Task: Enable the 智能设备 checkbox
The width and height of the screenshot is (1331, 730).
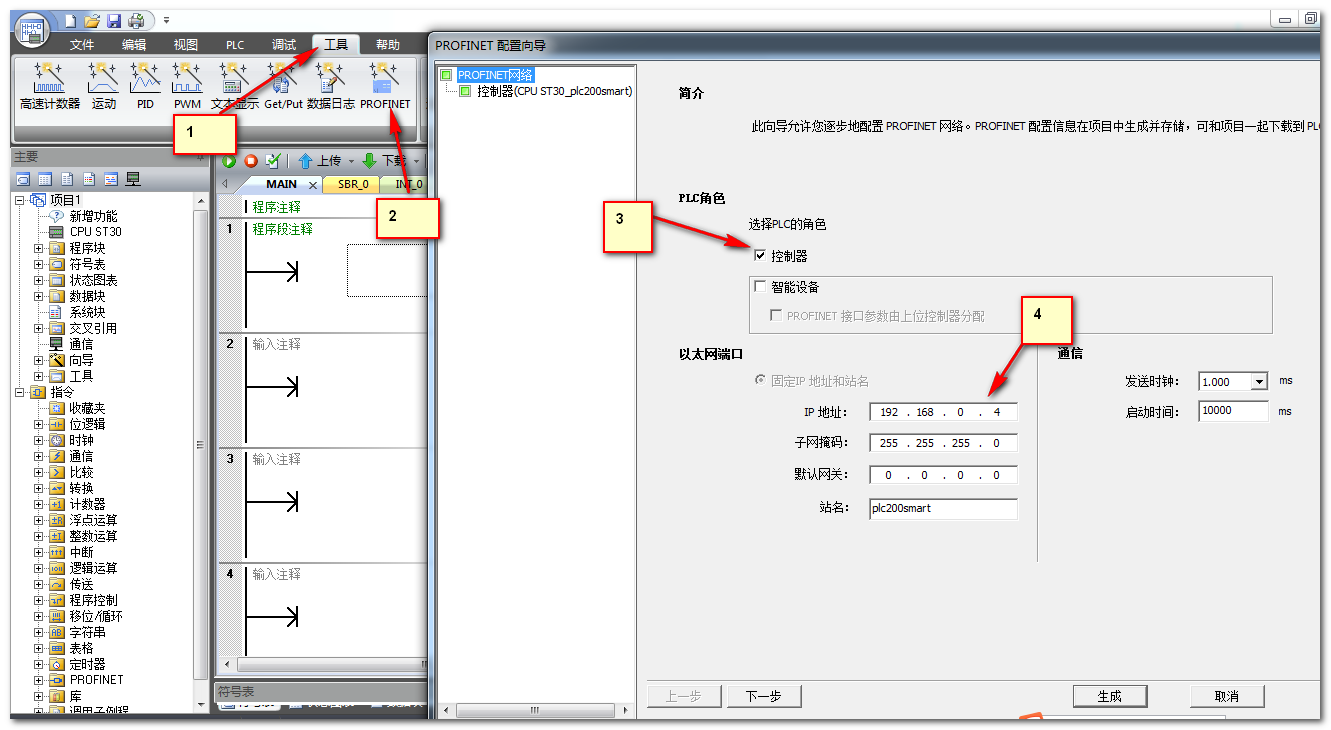Action: (x=759, y=285)
